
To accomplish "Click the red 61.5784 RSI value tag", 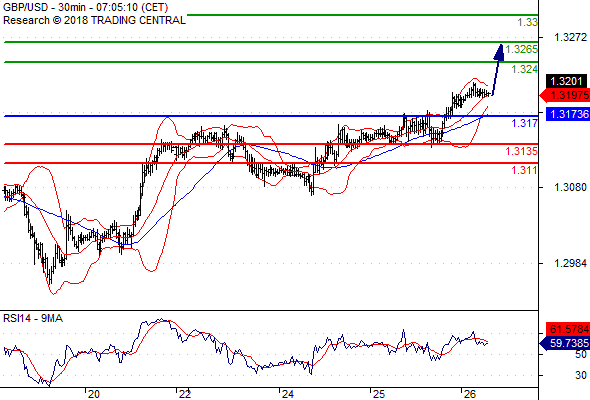I will (x=567, y=329).
